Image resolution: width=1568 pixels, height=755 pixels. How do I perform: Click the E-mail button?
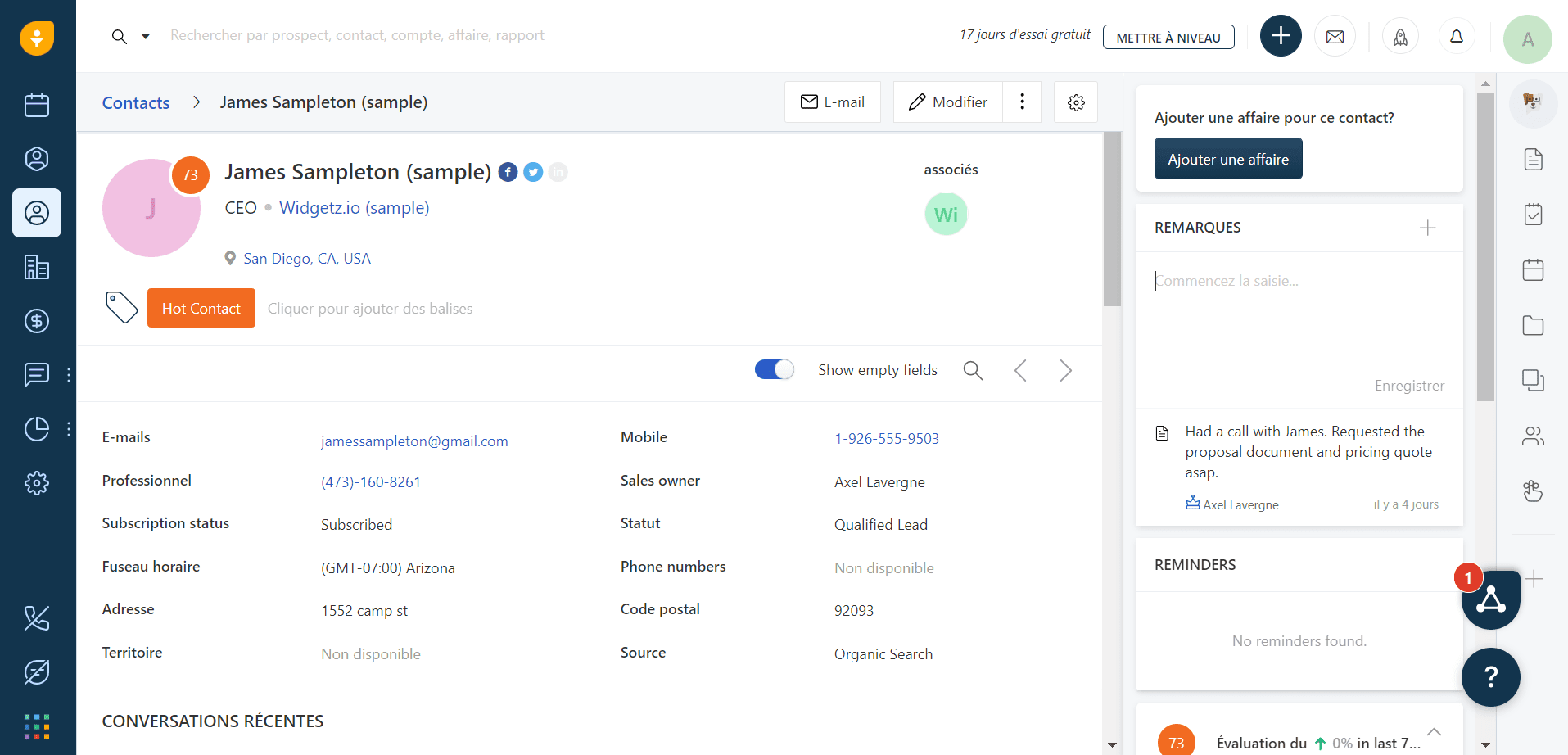833,102
